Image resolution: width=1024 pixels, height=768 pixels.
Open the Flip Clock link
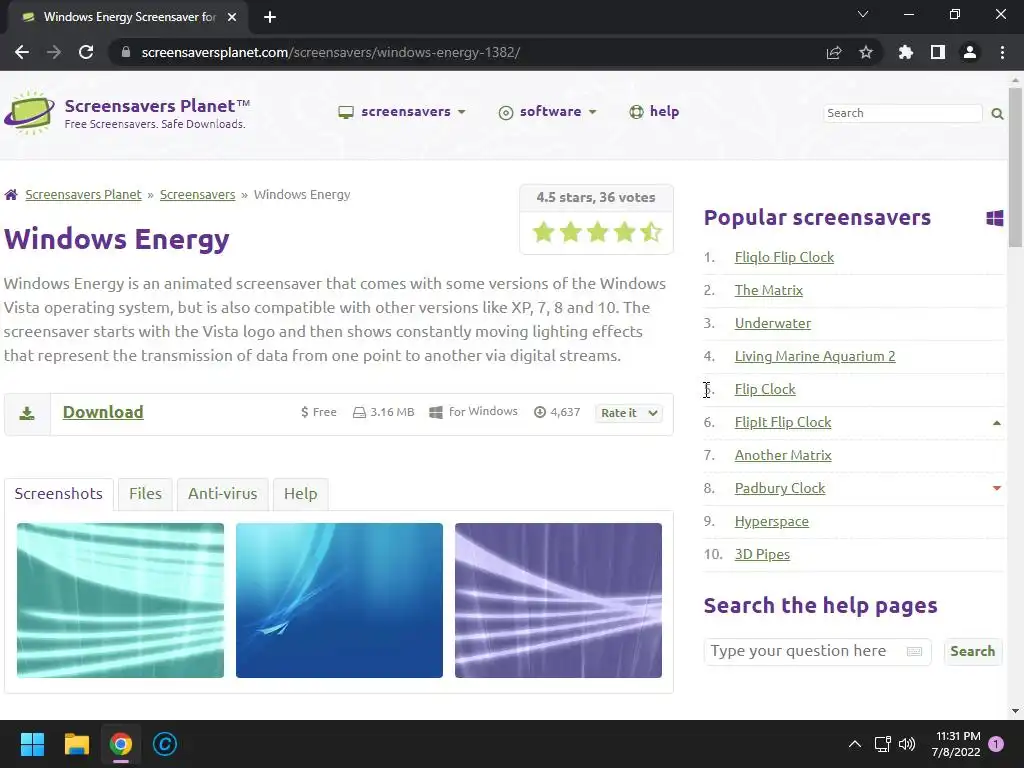click(x=765, y=389)
